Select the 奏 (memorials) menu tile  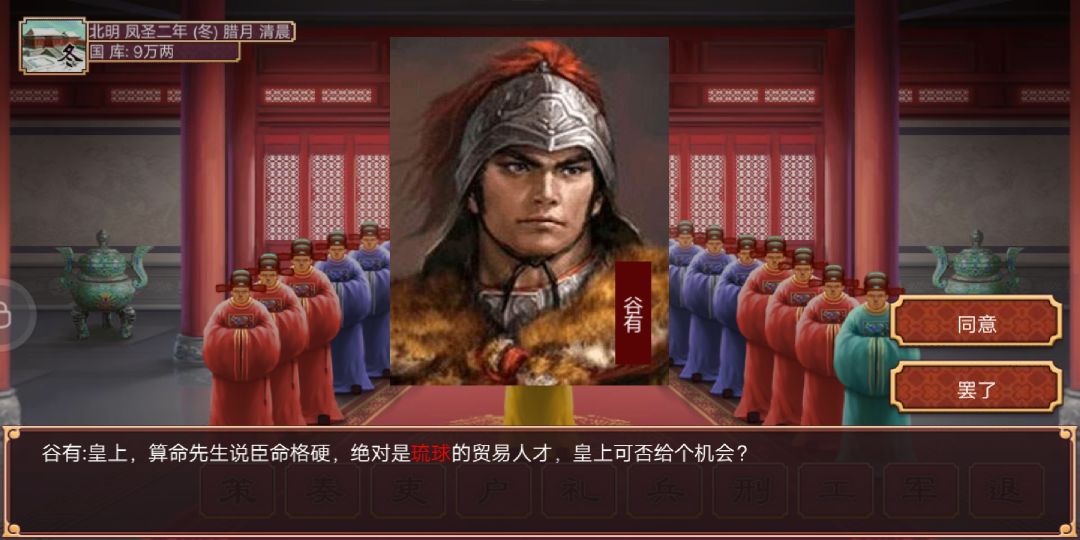[323, 490]
